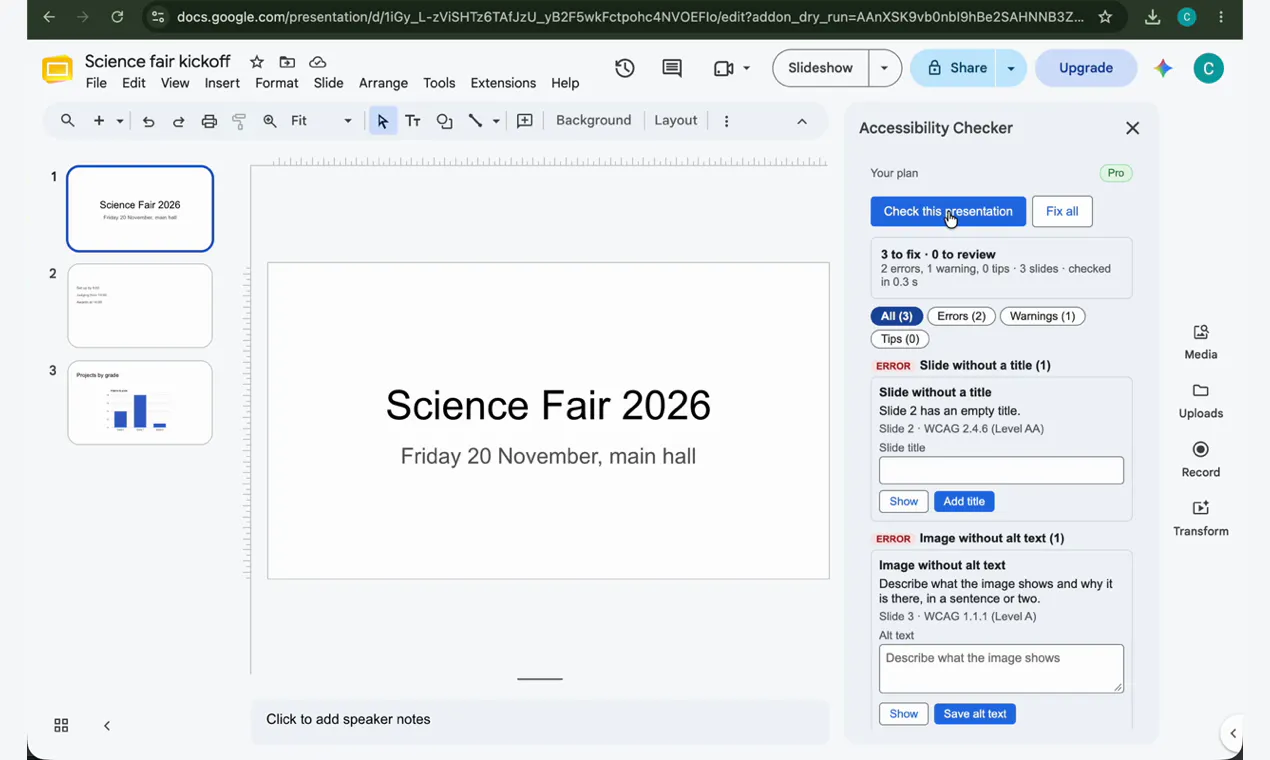Open the video call options dropdown
1270x760 pixels.
pyautogui.click(x=746, y=68)
